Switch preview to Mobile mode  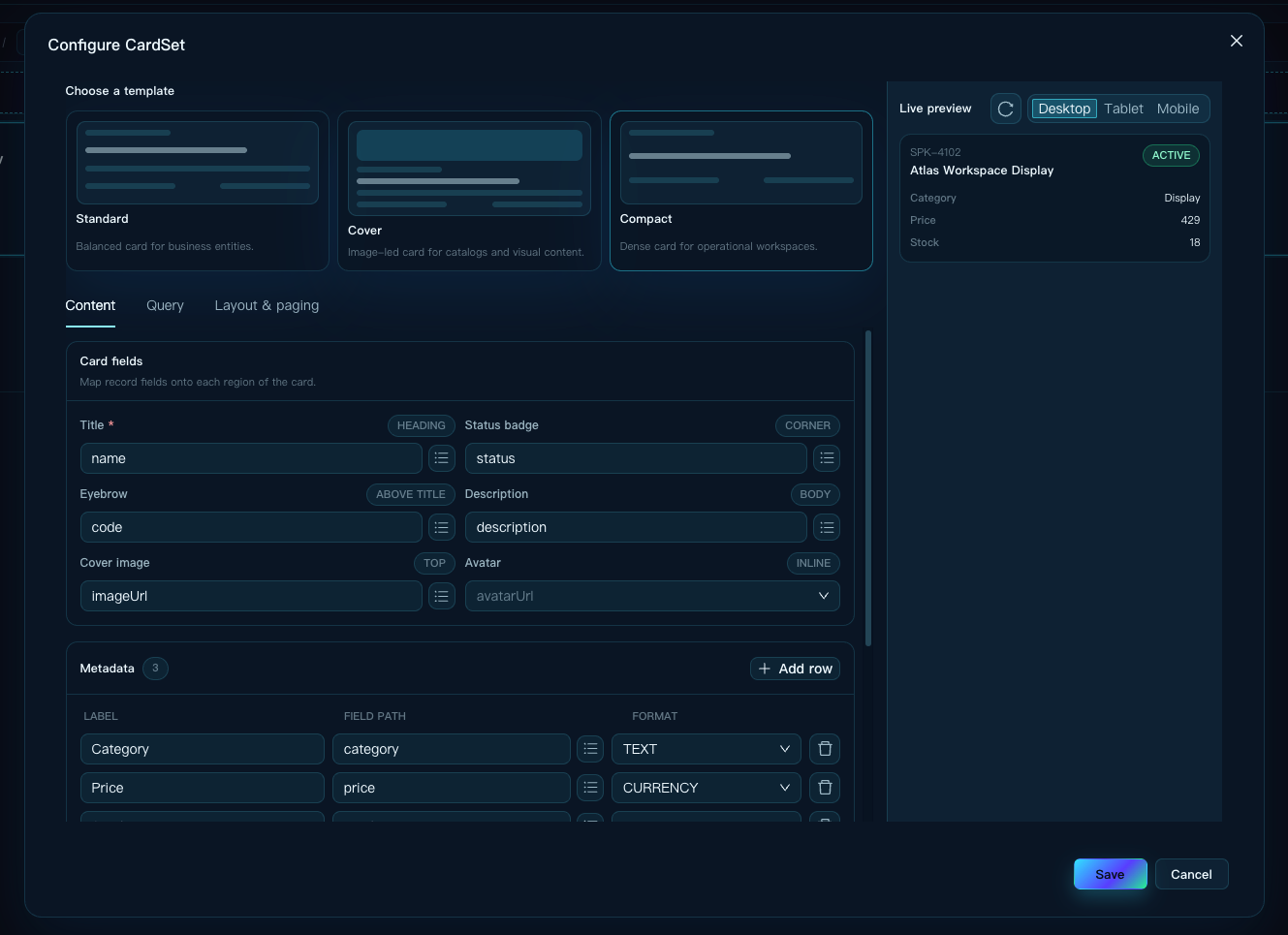point(1178,109)
